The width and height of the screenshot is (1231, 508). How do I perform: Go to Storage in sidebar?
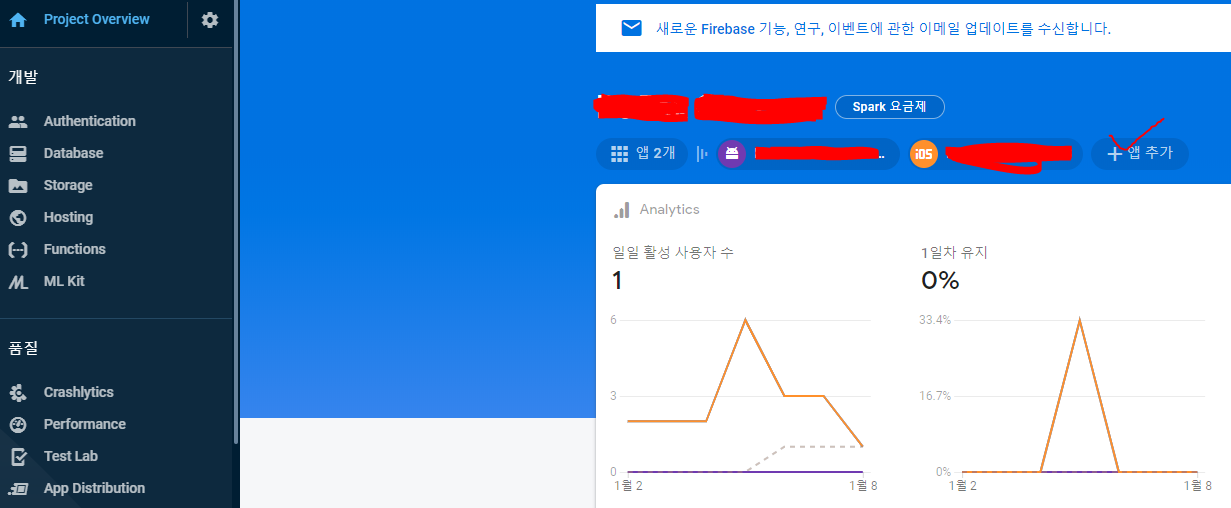pos(68,185)
